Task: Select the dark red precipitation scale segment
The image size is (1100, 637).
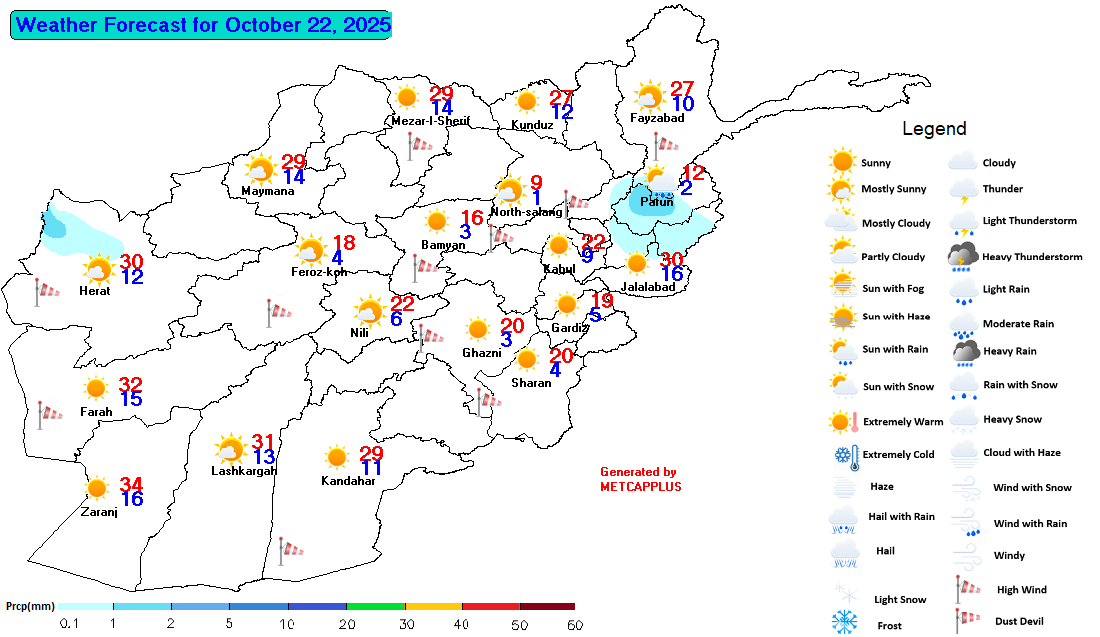Action: (x=547, y=606)
